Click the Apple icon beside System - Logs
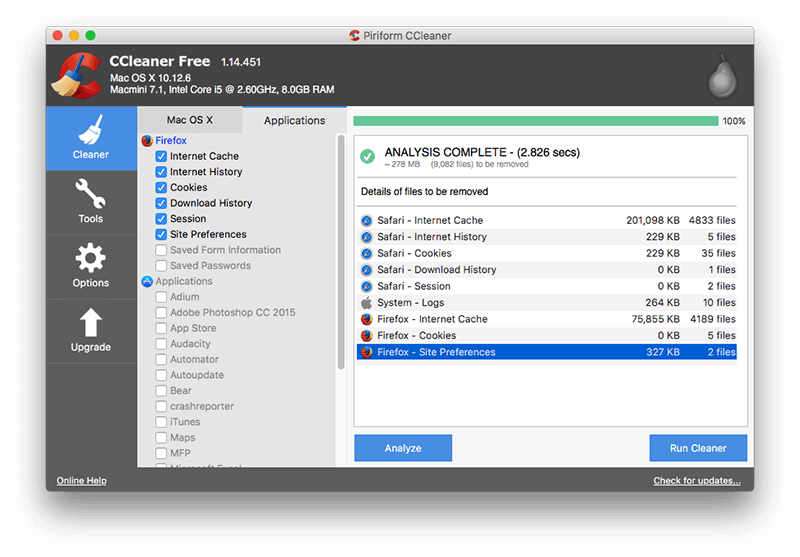Image resolution: width=800 pixels, height=557 pixels. pos(366,303)
